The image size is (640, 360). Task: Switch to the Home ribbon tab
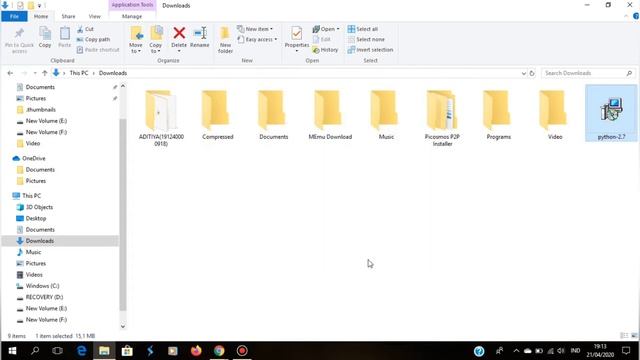pyautogui.click(x=41, y=16)
